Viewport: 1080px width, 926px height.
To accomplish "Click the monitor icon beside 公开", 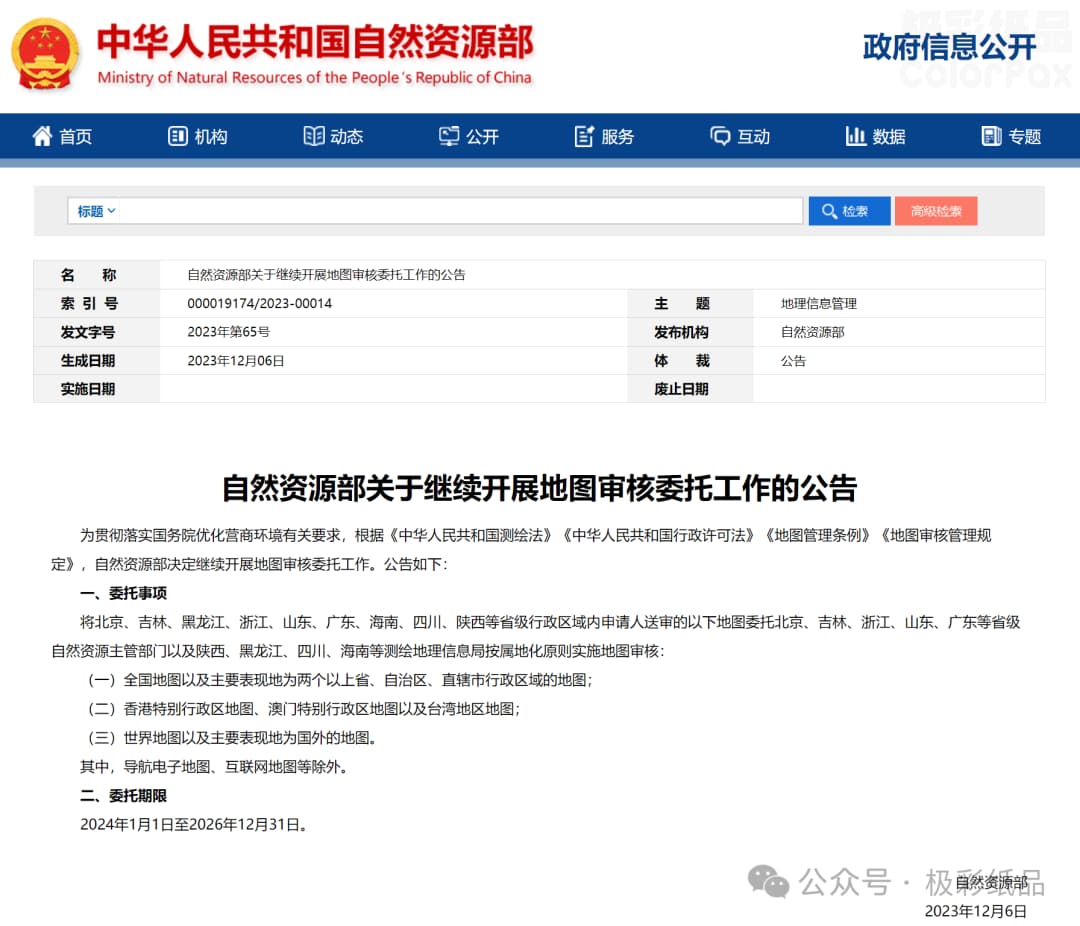I will coord(449,136).
